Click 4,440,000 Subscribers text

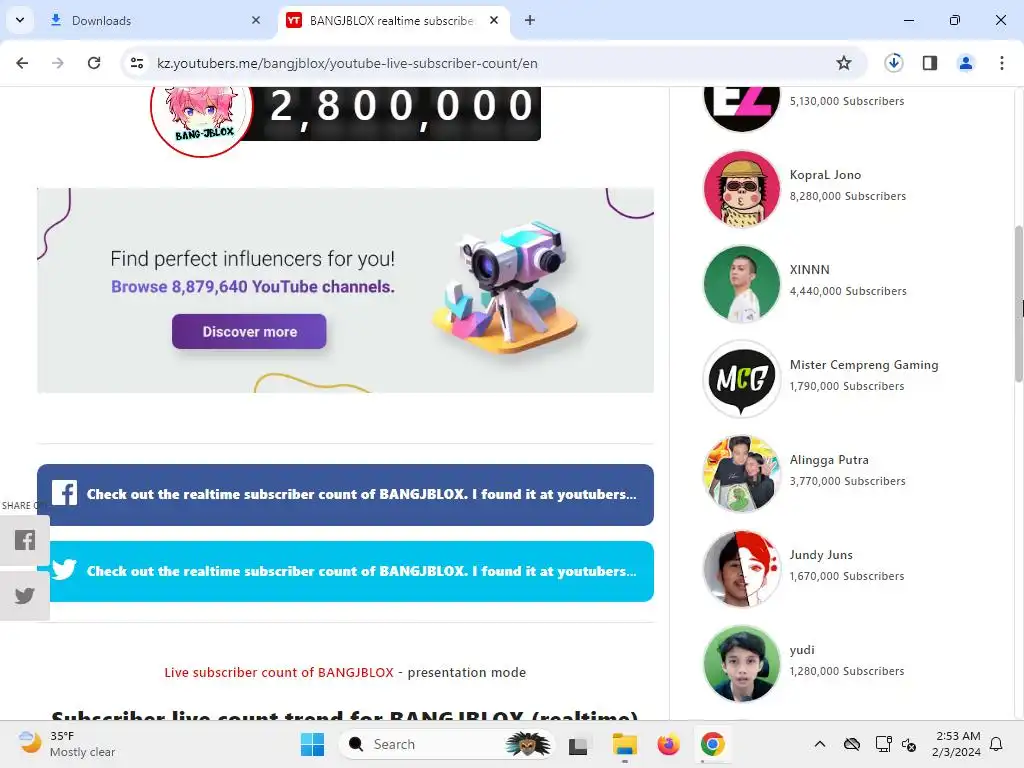point(848,291)
